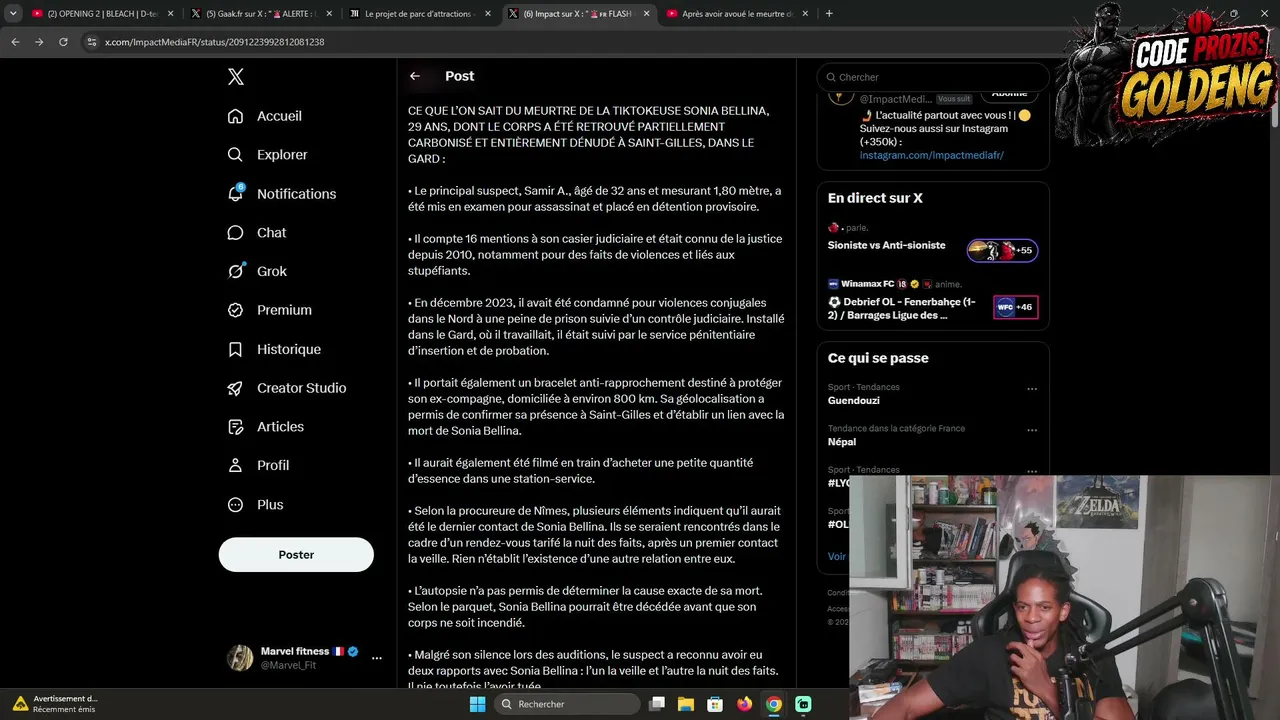Open Task View on the taskbar
Viewport: 1280px width, 720px height.
coord(657,704)
